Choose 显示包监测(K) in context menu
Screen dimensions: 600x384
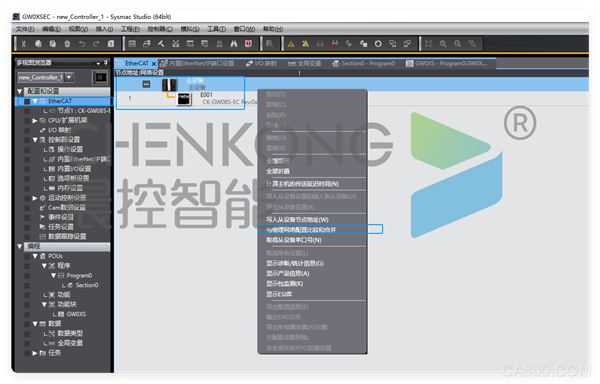point(312,284)
